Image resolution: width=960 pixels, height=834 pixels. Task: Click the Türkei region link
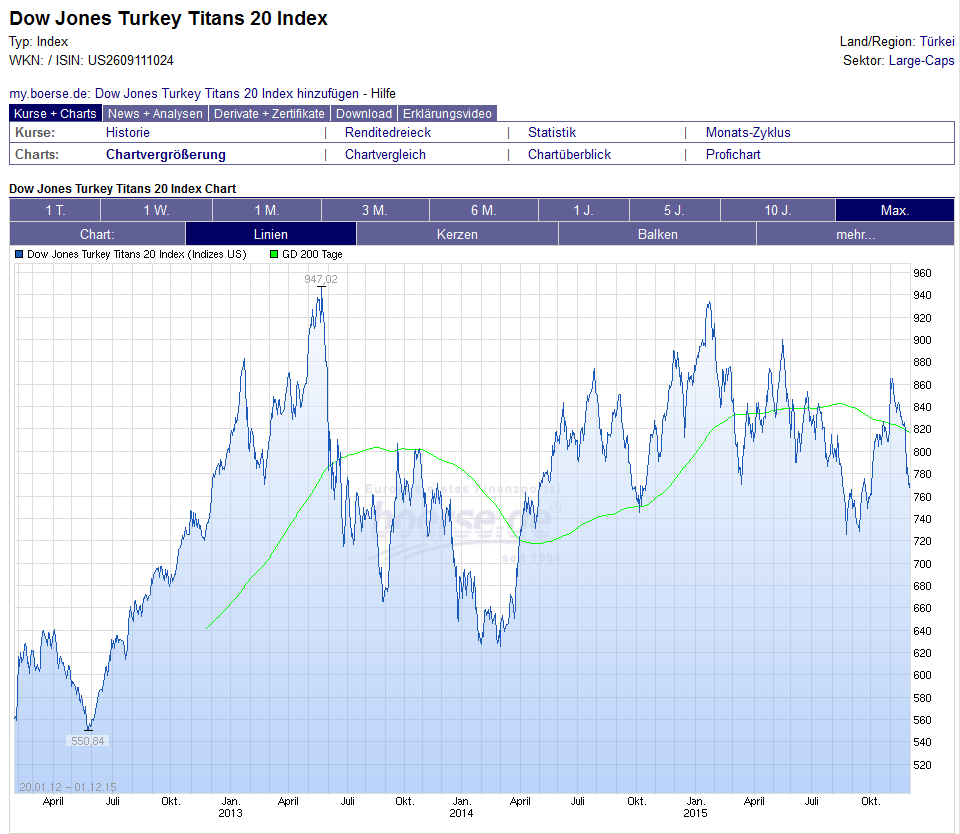click(937, 42)
